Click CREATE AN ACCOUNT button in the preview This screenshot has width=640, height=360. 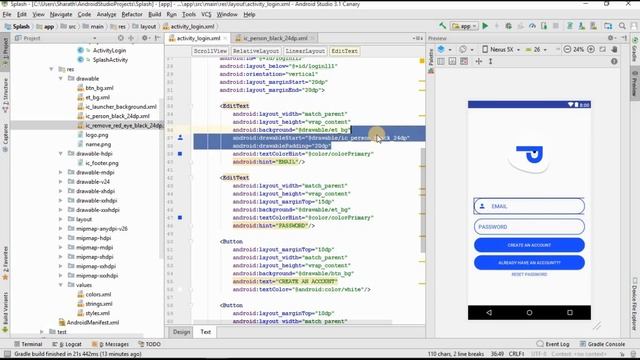point(529,245)
